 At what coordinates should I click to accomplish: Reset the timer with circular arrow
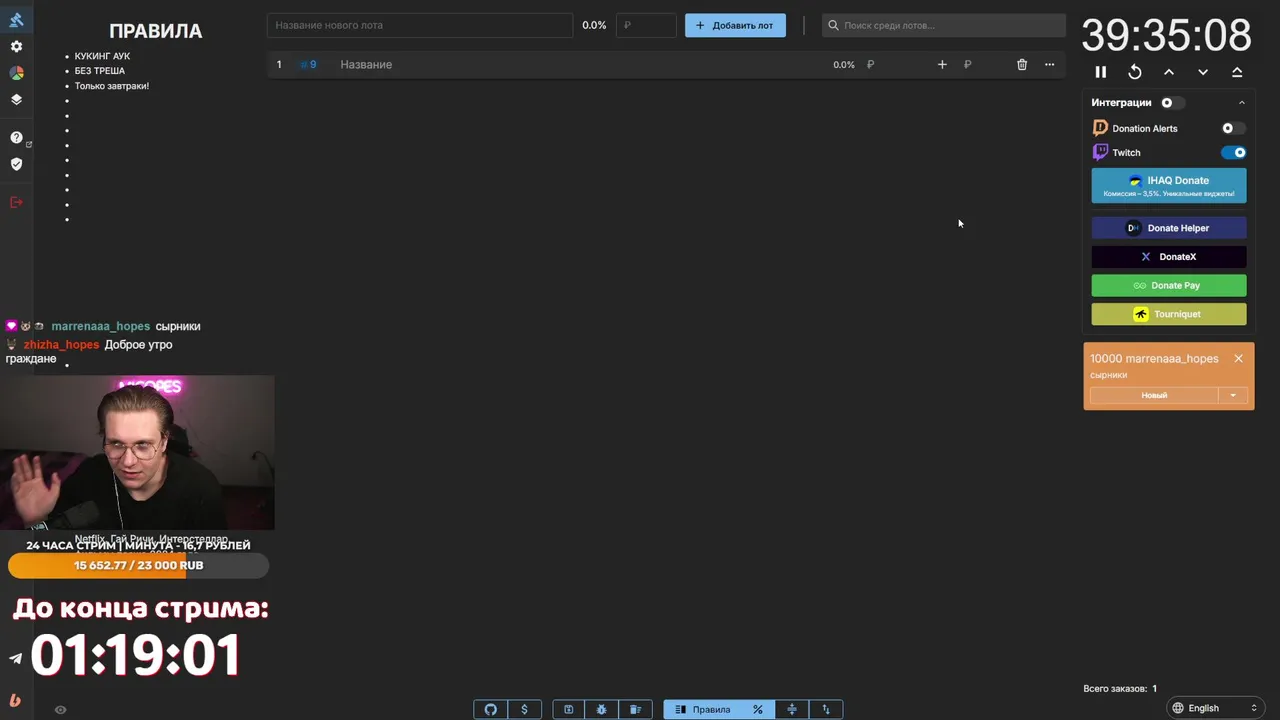click(1135, 72)
